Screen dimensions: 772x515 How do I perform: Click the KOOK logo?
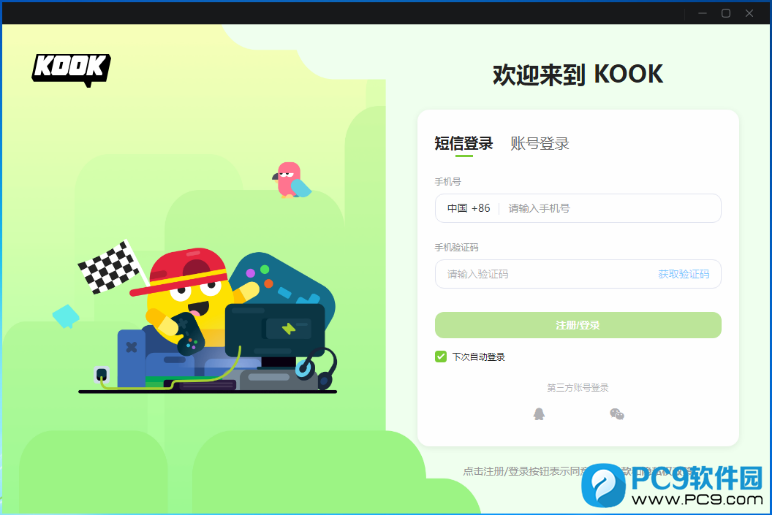(x=71, y=70)
